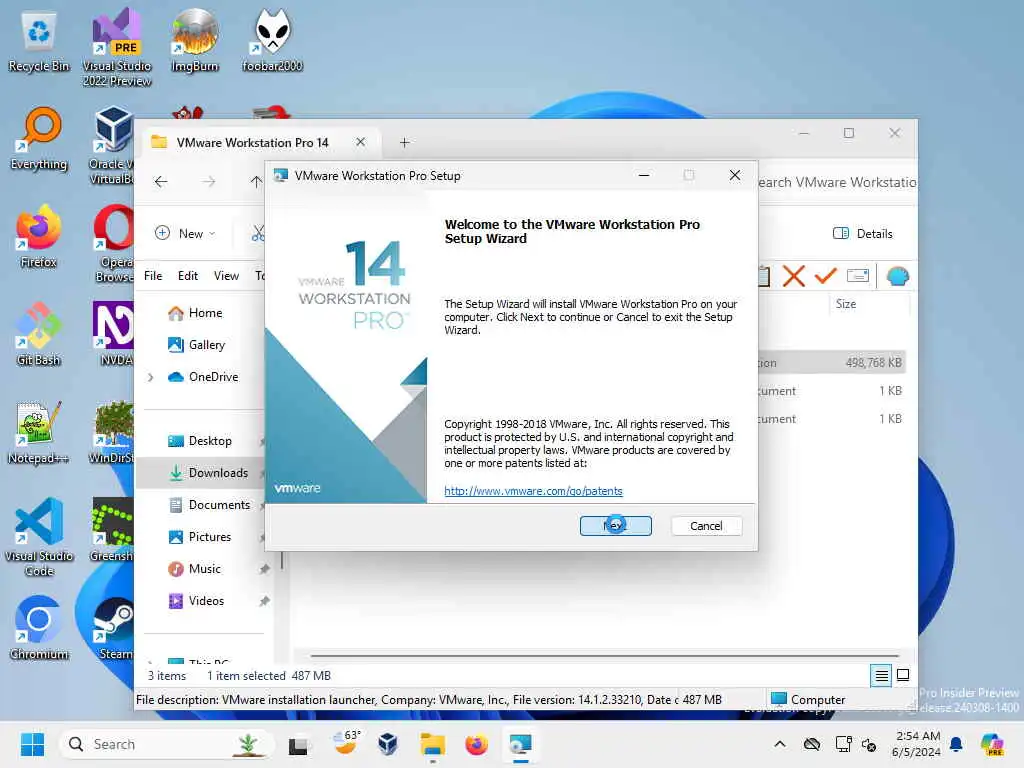Viewport: 1024px width, 768px height.
Task: Select Gallery in Explorer navigation pane
Action: (197, 345)
